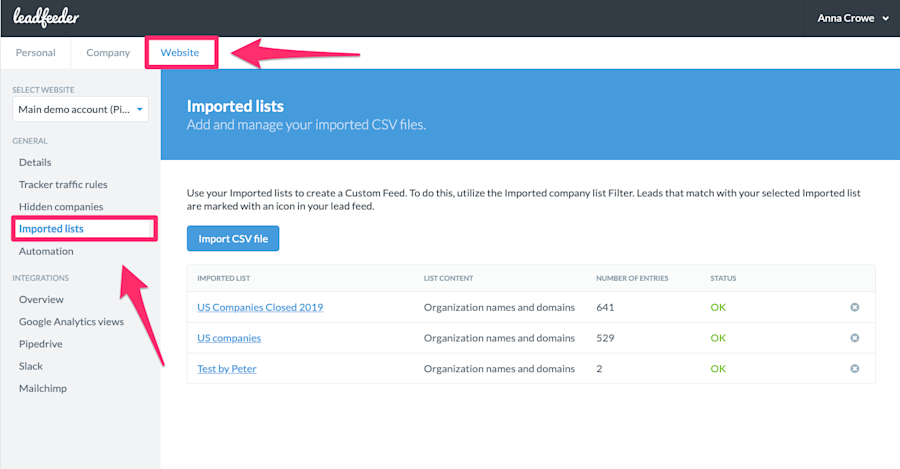Click the Imported List column header
Image resolution: width=900 pixels, height=469 pixels.
coord(223,278)
